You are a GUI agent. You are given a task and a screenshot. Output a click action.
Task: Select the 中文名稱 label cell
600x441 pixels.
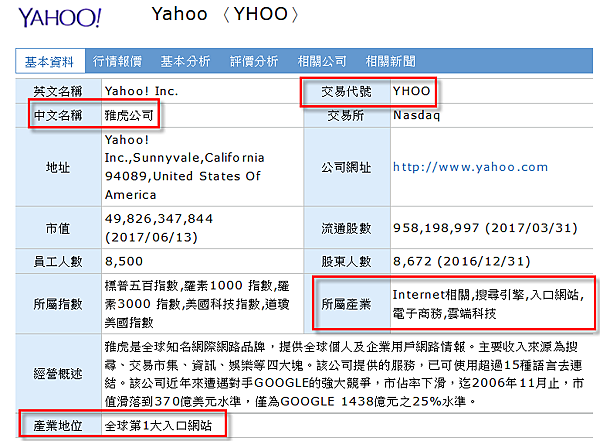[58, 115]
